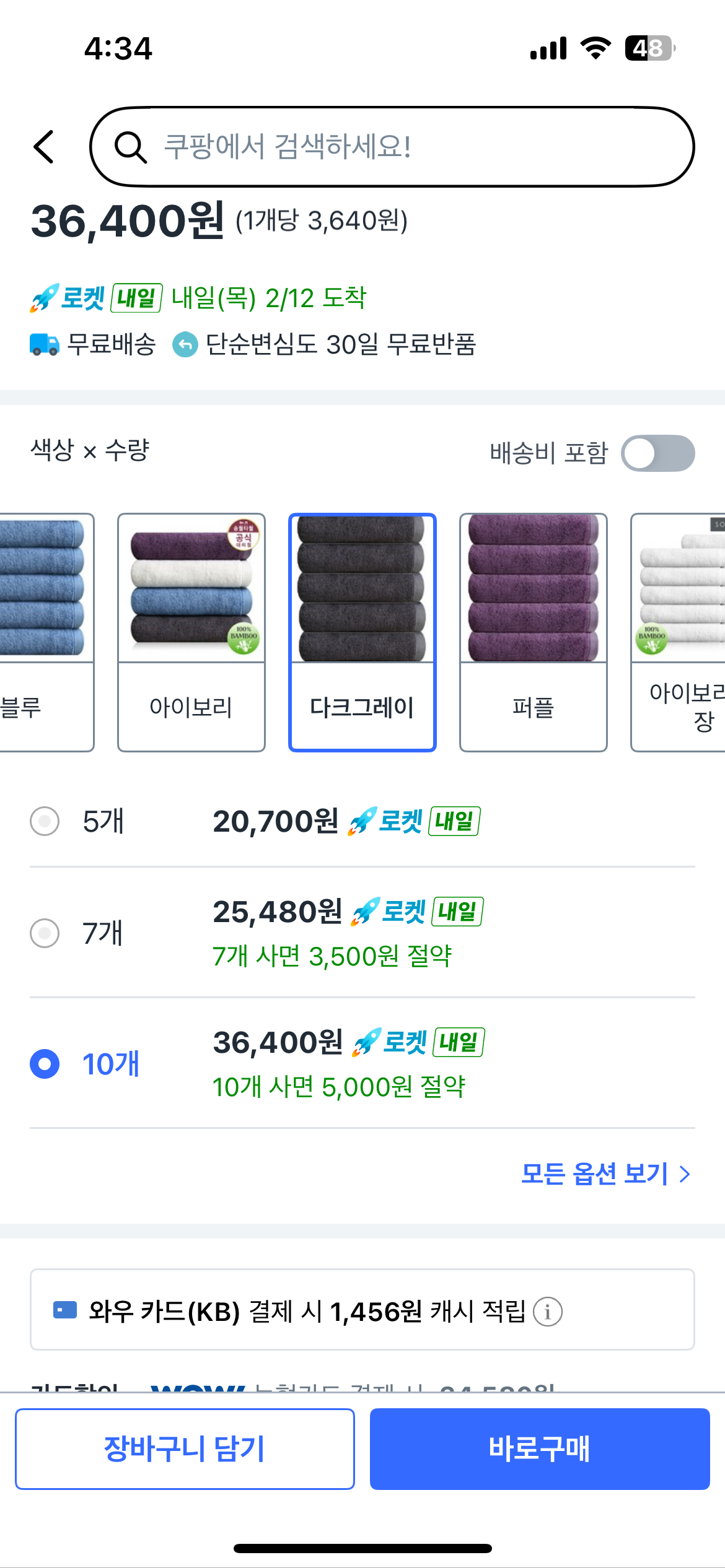The height and width of the screenshot is (1568, 725).
Task: Tap the info icon next to 캐시 적립
Action: pyautogui.click(x=548, y=1312)
